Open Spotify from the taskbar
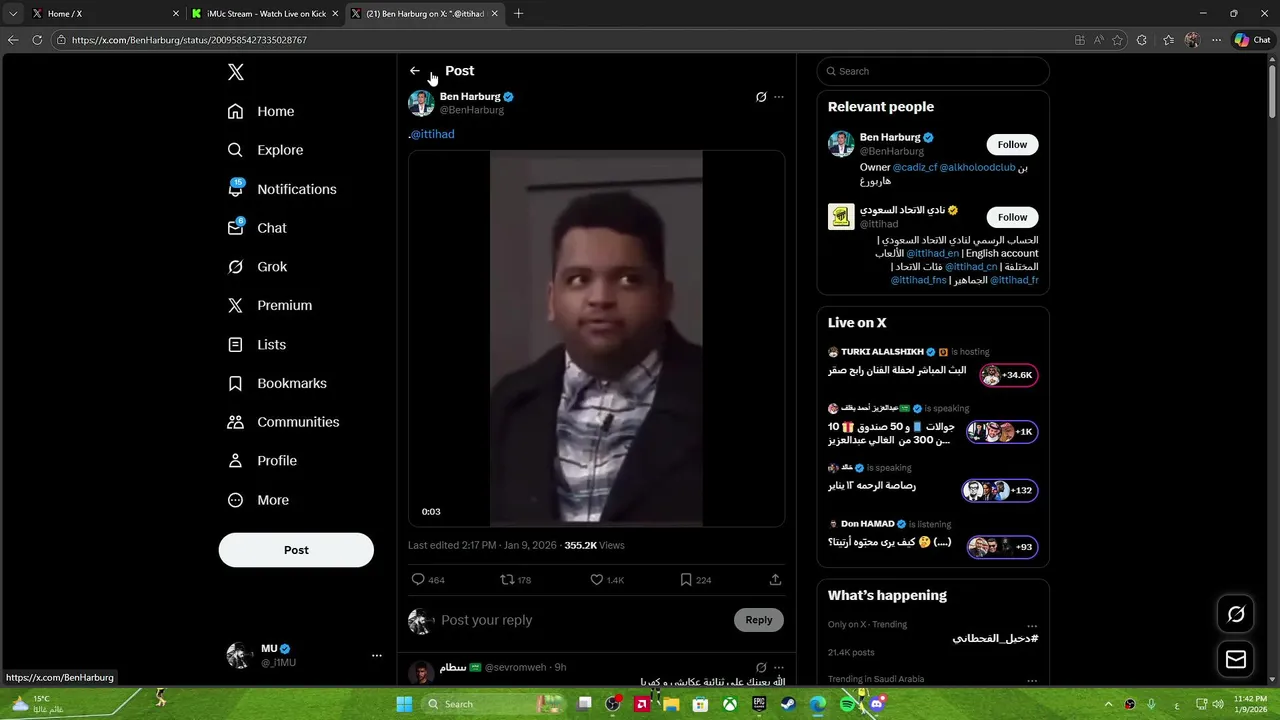Viewport: 1280px width, 720px height. [847, 704]
